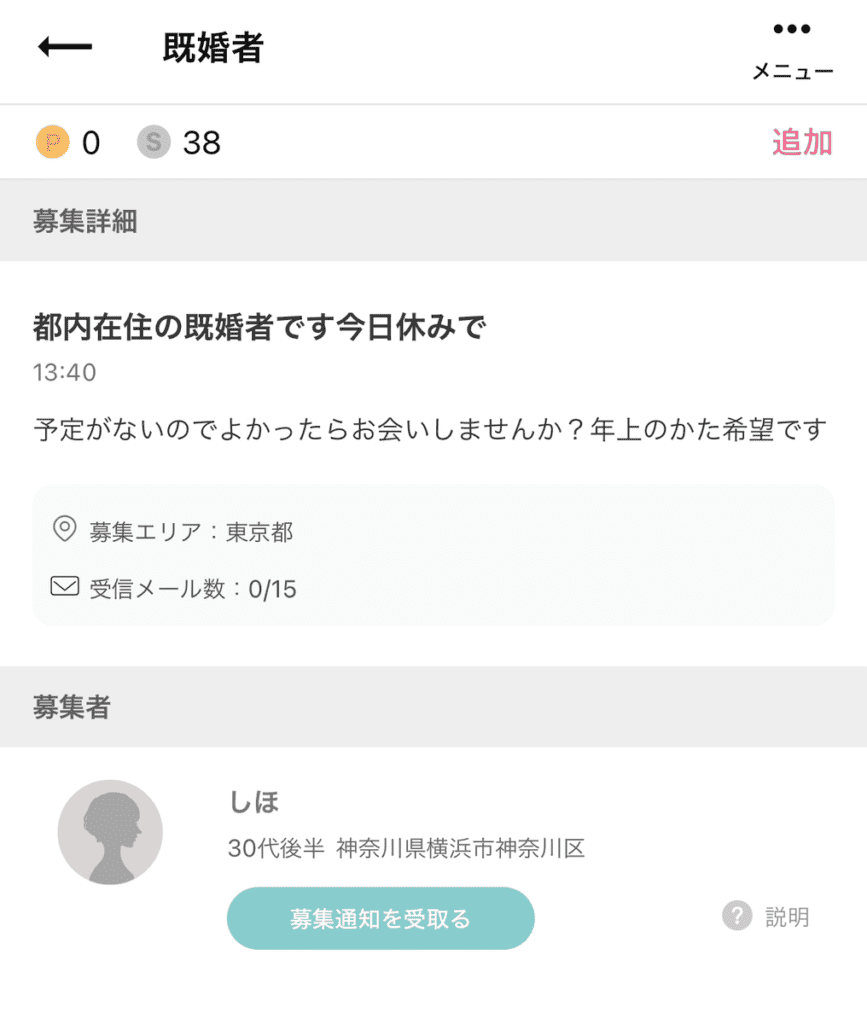The height and width of the screenshot is (1024, 867).
Task: Tap the S point count 38
Action: point(201,143)
